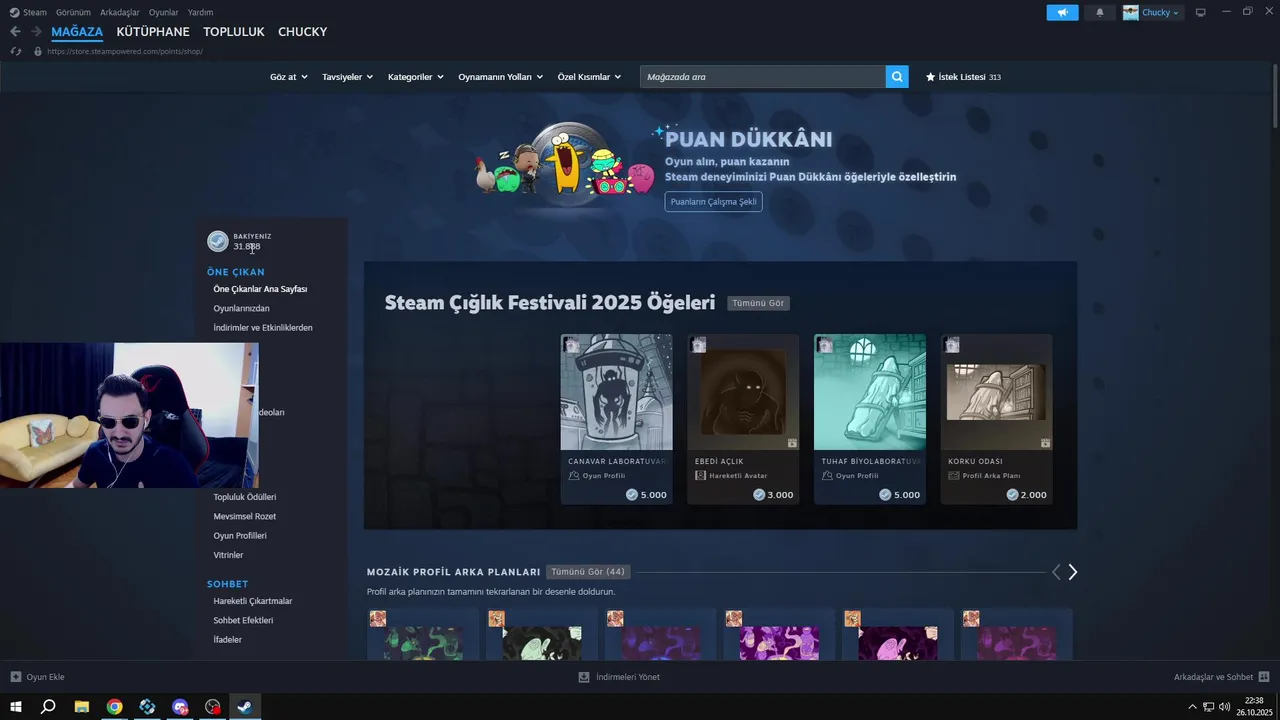Screen dimensions: 1280x720
Task: Click the Chucky profile avatar at top right
Action: click(1131, 12)
